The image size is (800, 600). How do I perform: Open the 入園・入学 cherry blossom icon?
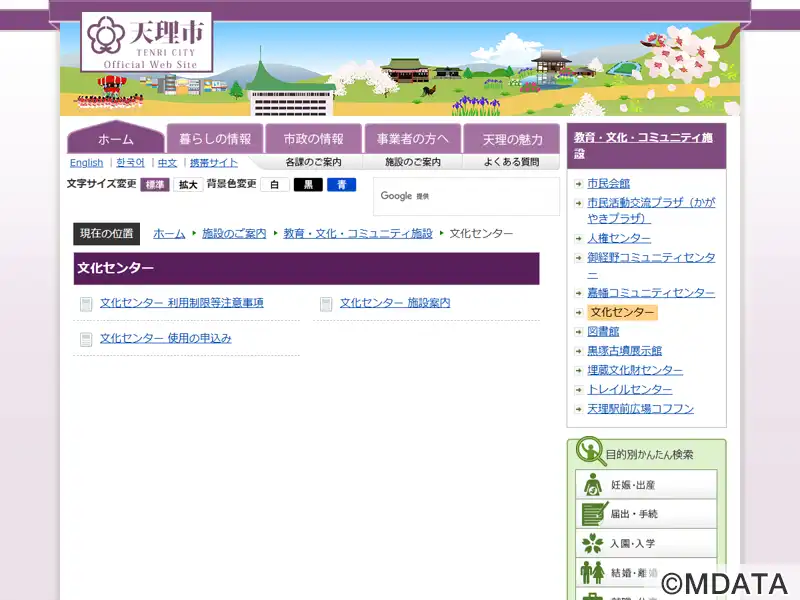tap(593, 543)
